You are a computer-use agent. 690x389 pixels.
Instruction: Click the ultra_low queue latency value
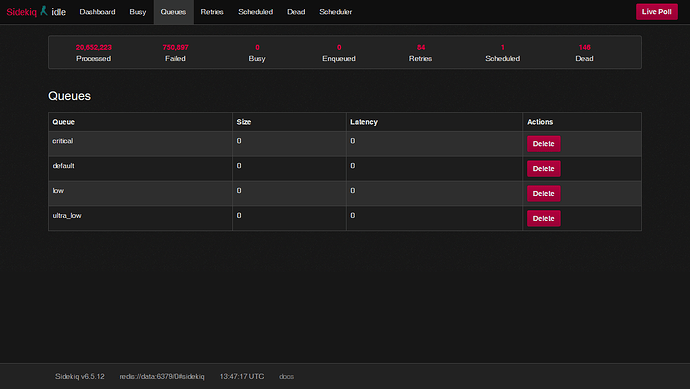(x=352, y=216)
